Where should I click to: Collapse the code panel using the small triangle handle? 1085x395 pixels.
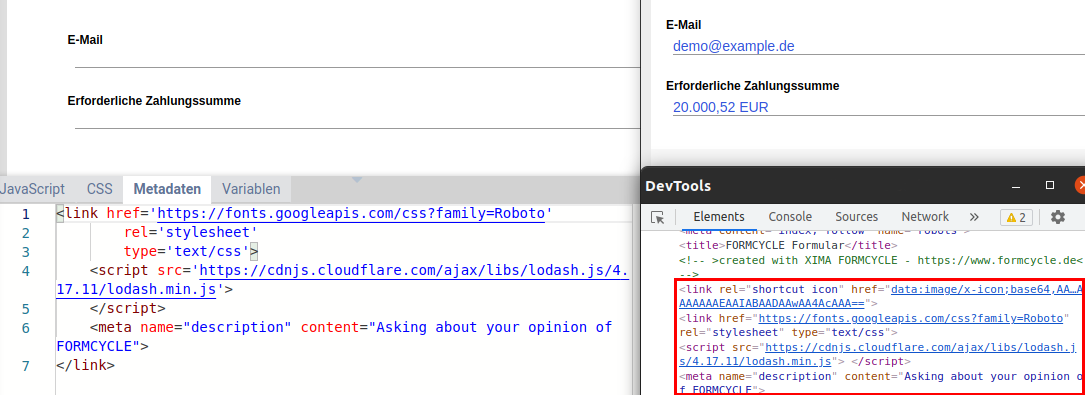coord(357,180)
